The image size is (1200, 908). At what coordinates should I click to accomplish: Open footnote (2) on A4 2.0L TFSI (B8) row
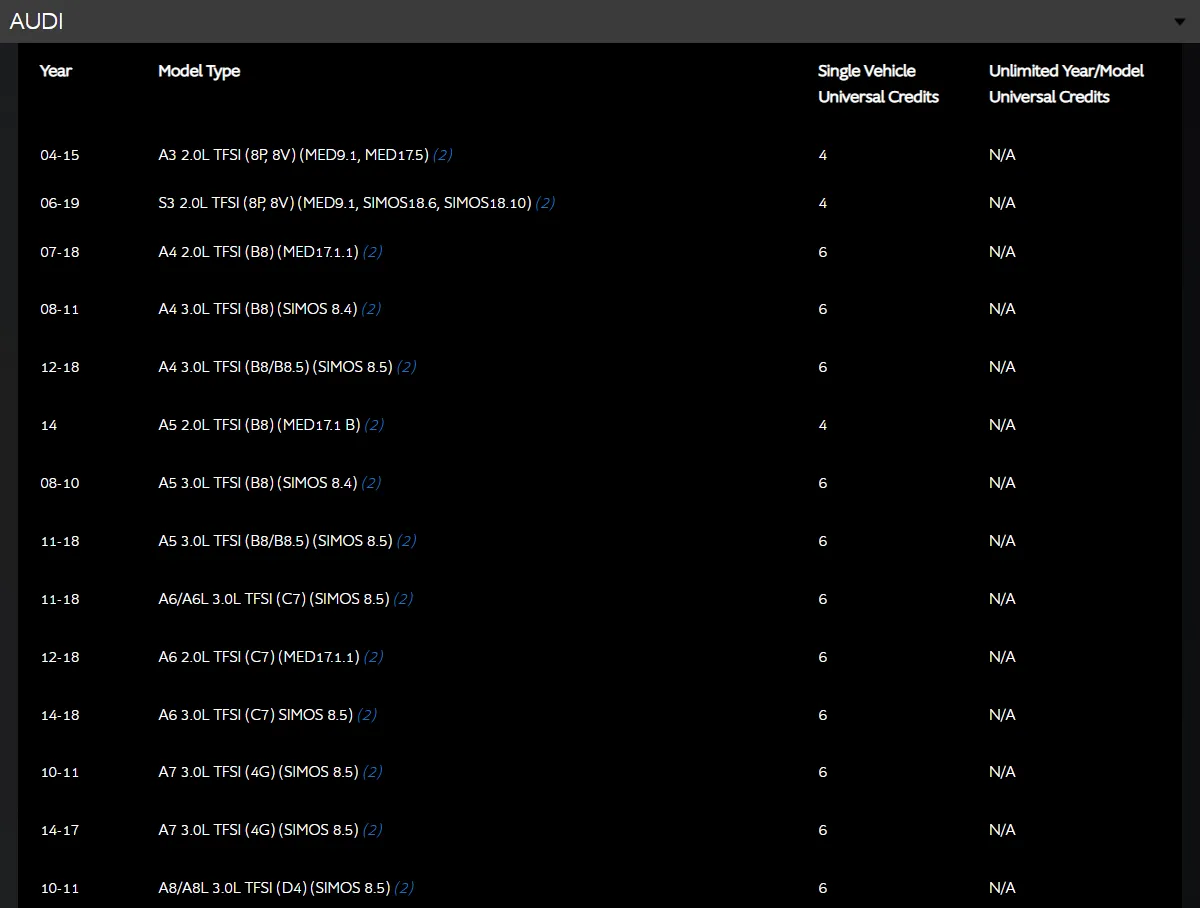point(372,252)
